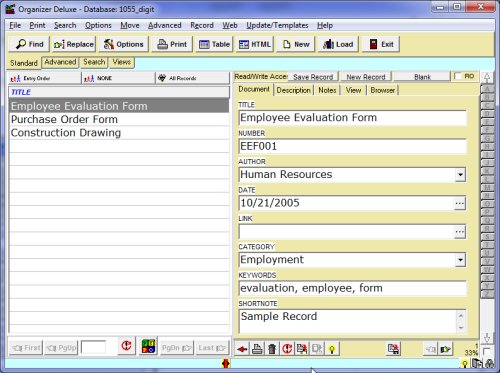Select the Views panel tab
The image size is (500, 373).
click(122, 62)
